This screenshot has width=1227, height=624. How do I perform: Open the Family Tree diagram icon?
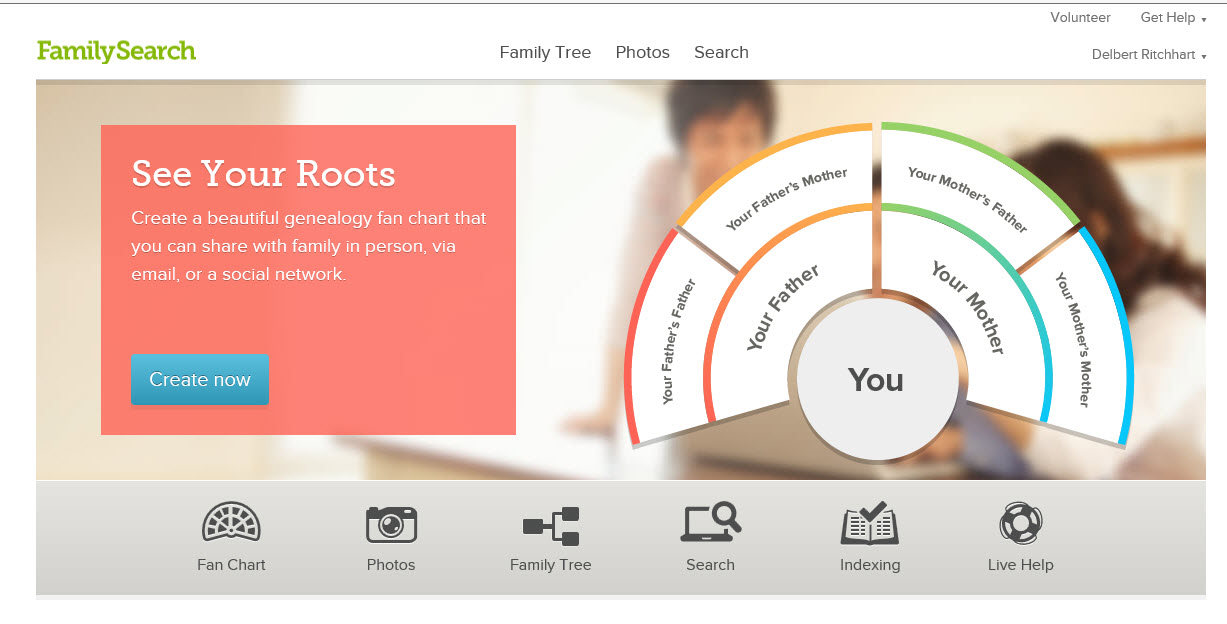tap(551, 526)
